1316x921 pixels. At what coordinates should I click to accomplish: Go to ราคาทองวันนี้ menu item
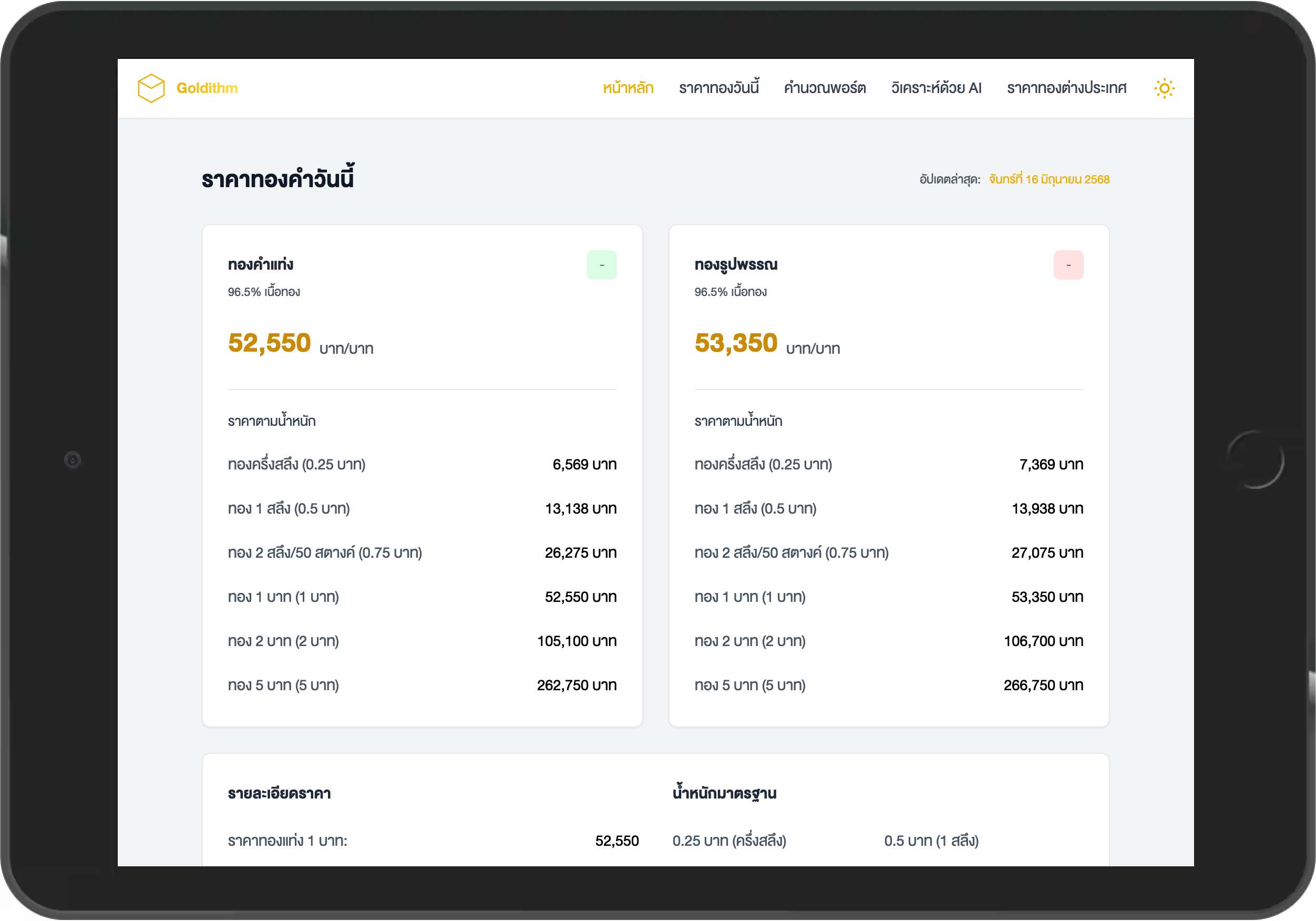point(718,88)
